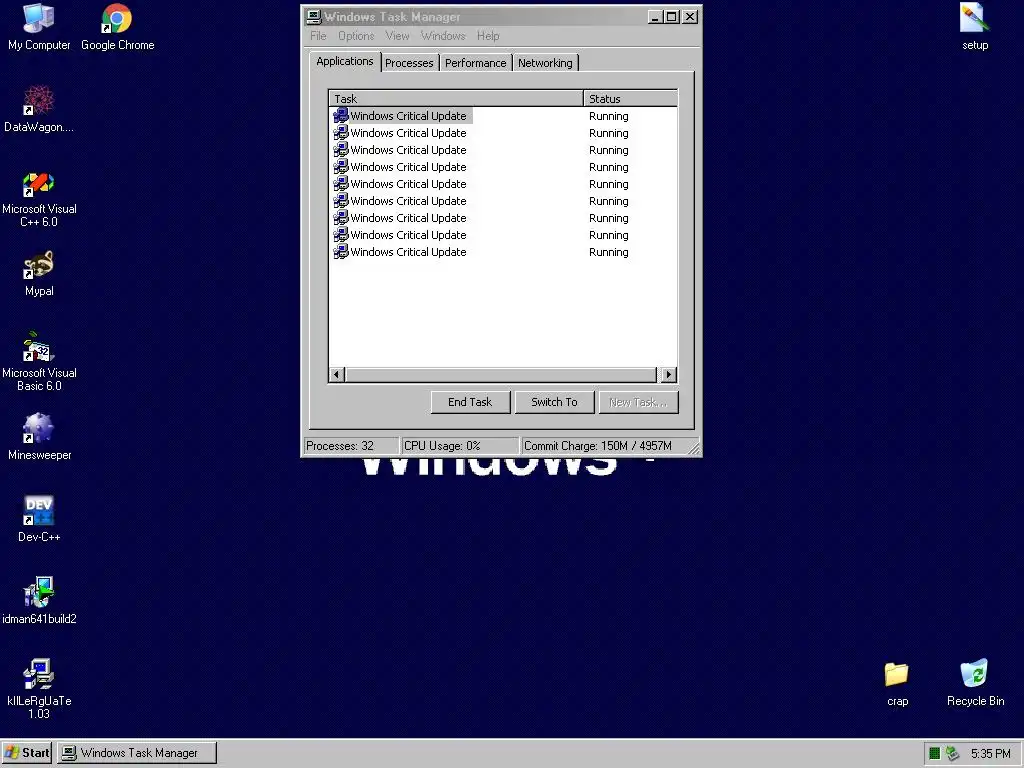Click the Task Manager title bar icon
1024x768 pixels.
click(314, 17)
